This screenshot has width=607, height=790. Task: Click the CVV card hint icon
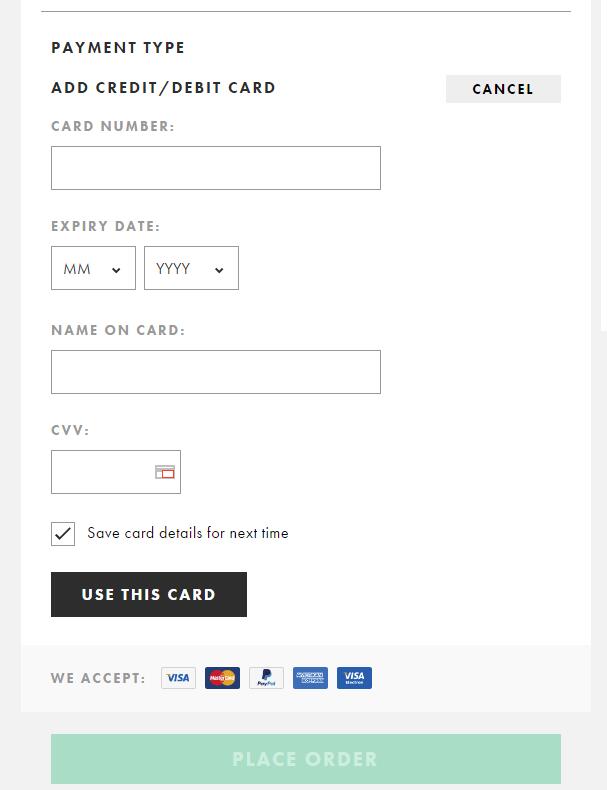pos(165,472)
